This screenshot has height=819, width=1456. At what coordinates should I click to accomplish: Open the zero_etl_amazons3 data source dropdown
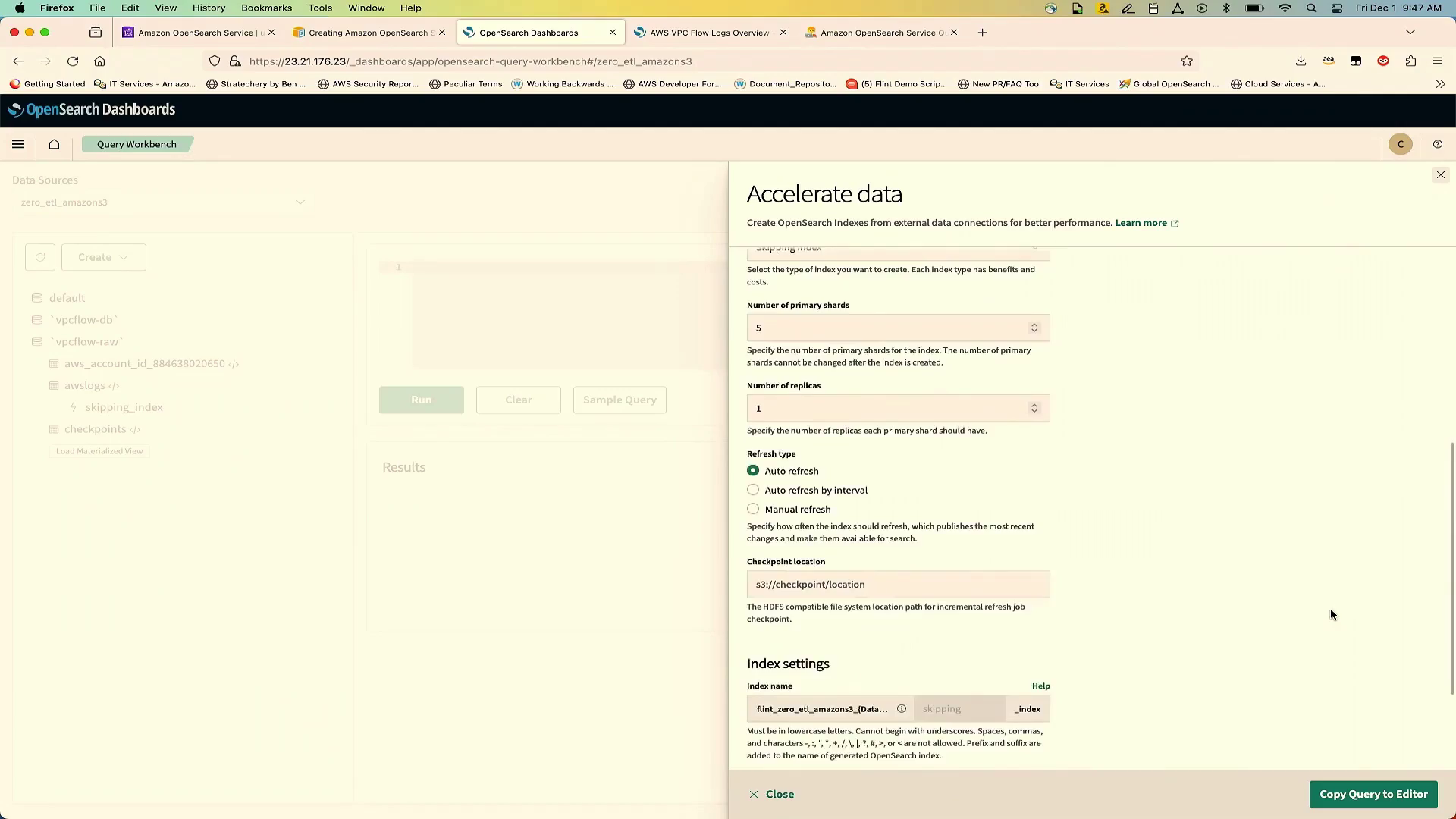pos(162,202)
